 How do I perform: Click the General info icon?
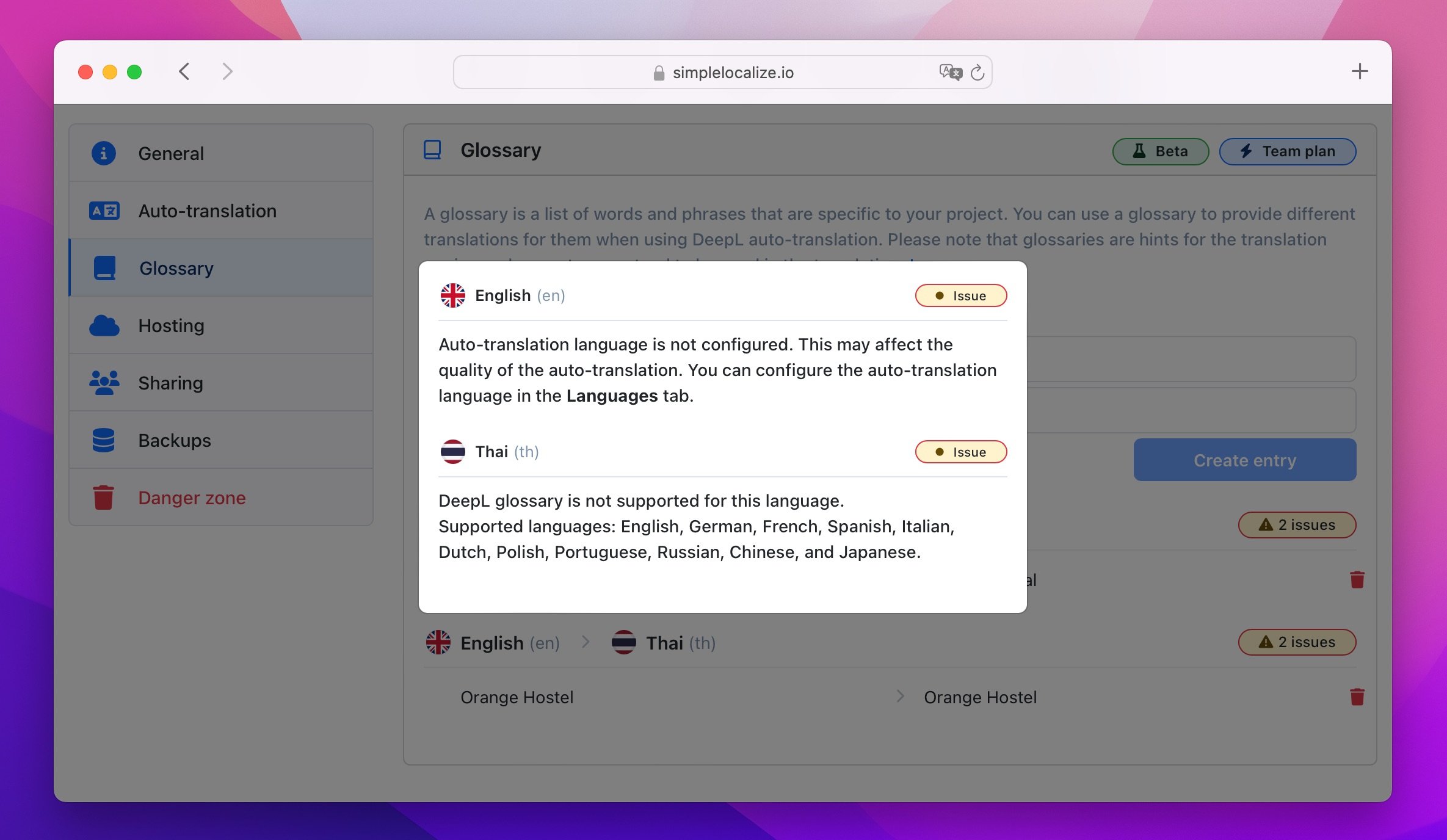point(104,153)
